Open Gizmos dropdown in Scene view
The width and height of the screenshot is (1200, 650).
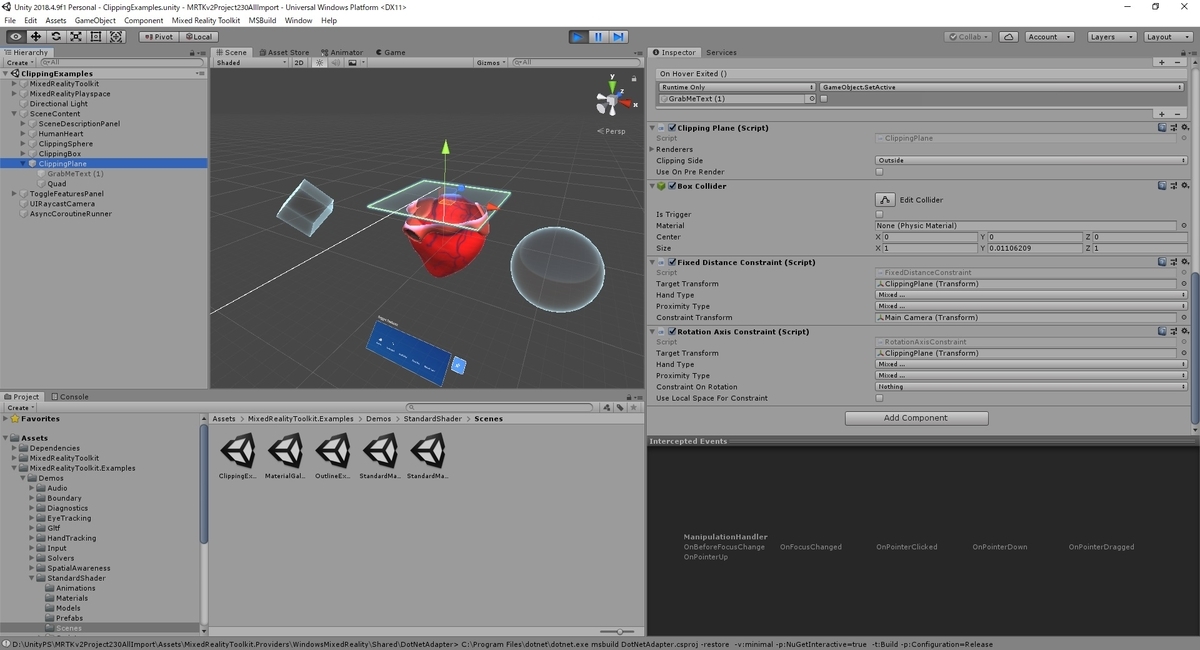coord(491,63)
